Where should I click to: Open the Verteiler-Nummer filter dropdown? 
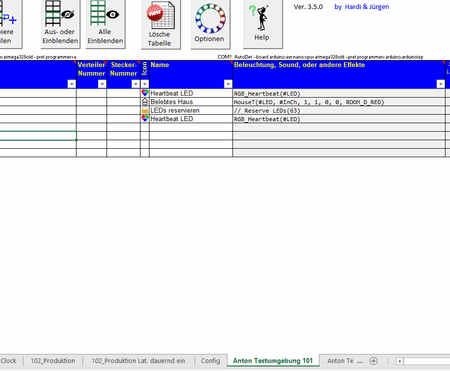click(x=102, y=84)
